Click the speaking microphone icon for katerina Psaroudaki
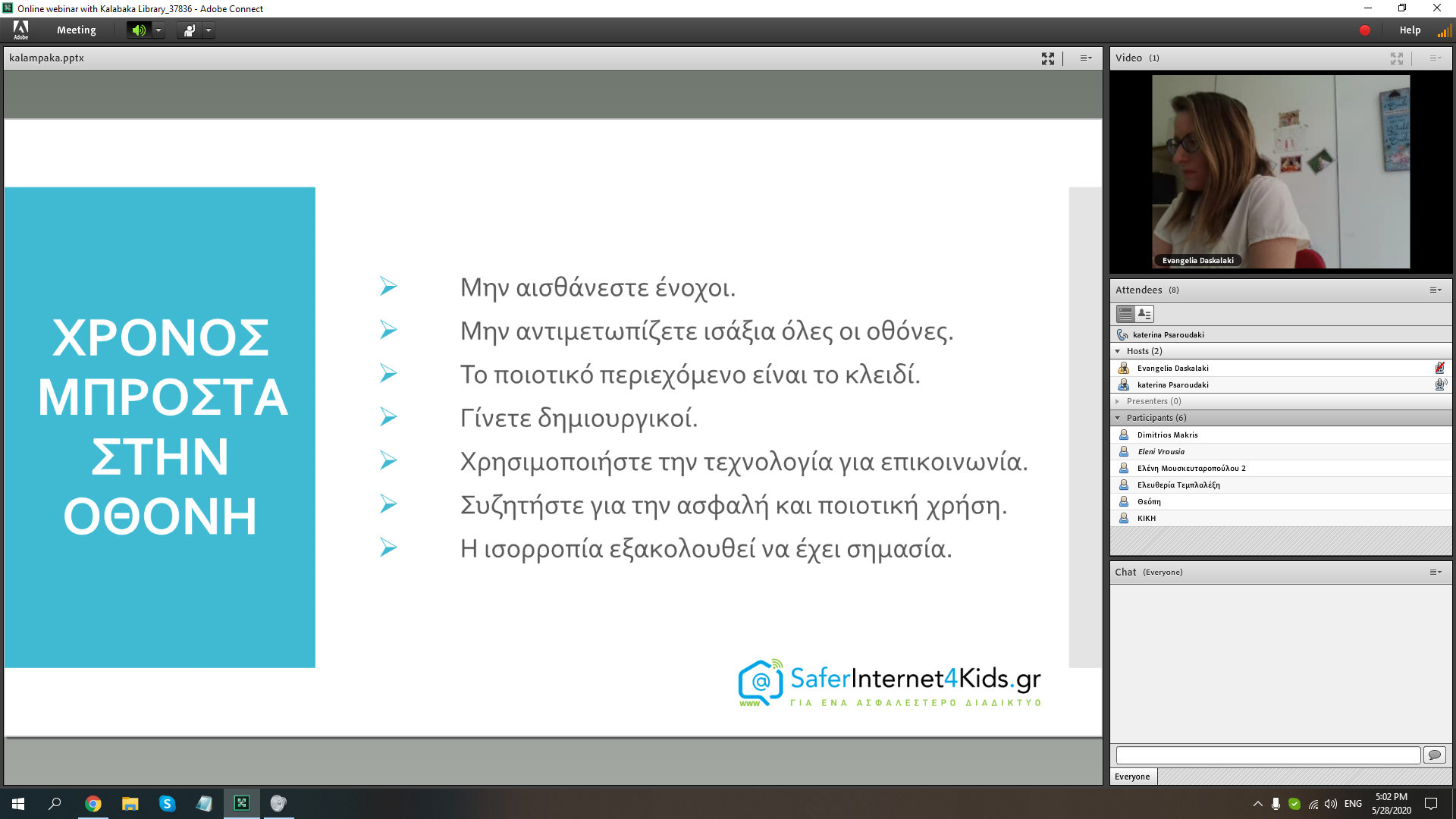The image size is (1456, 819). [x=1440, y=384]
